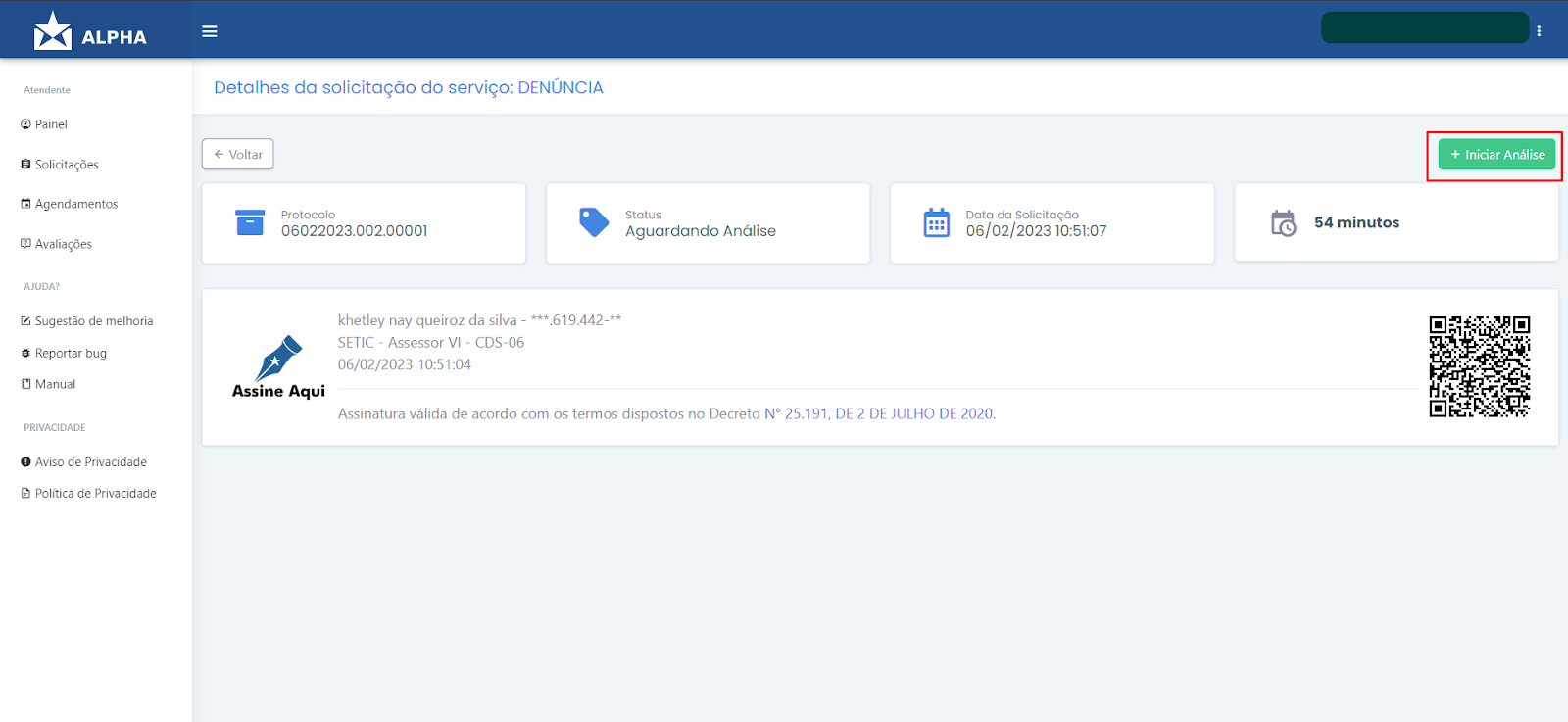This screenshot has width=1568, height=722.
Task: Open Política de Privacidade
Action: (88, 494)
